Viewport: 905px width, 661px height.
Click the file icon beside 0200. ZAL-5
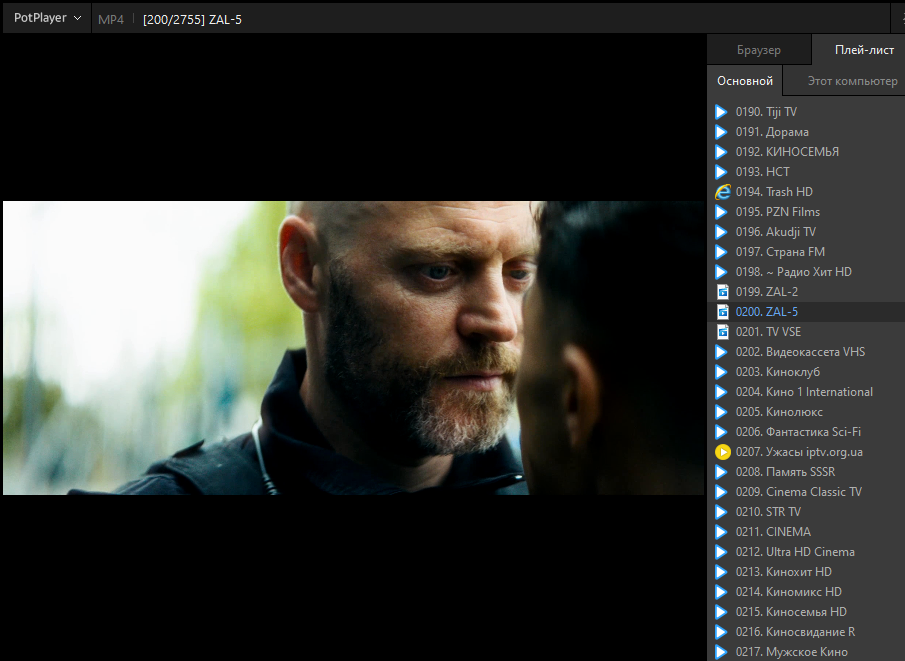point(723,312)
